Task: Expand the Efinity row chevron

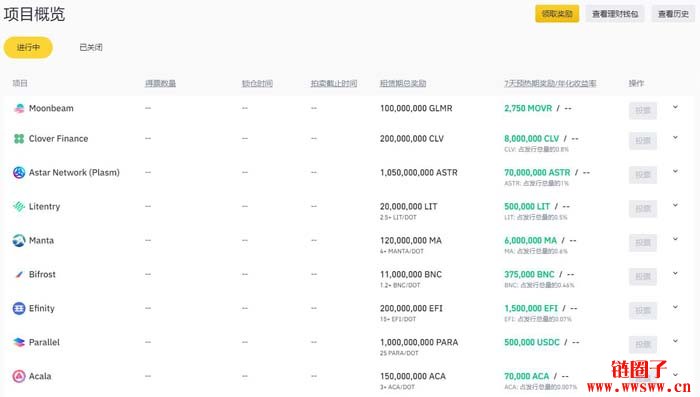Action: [x=675, y=307]
